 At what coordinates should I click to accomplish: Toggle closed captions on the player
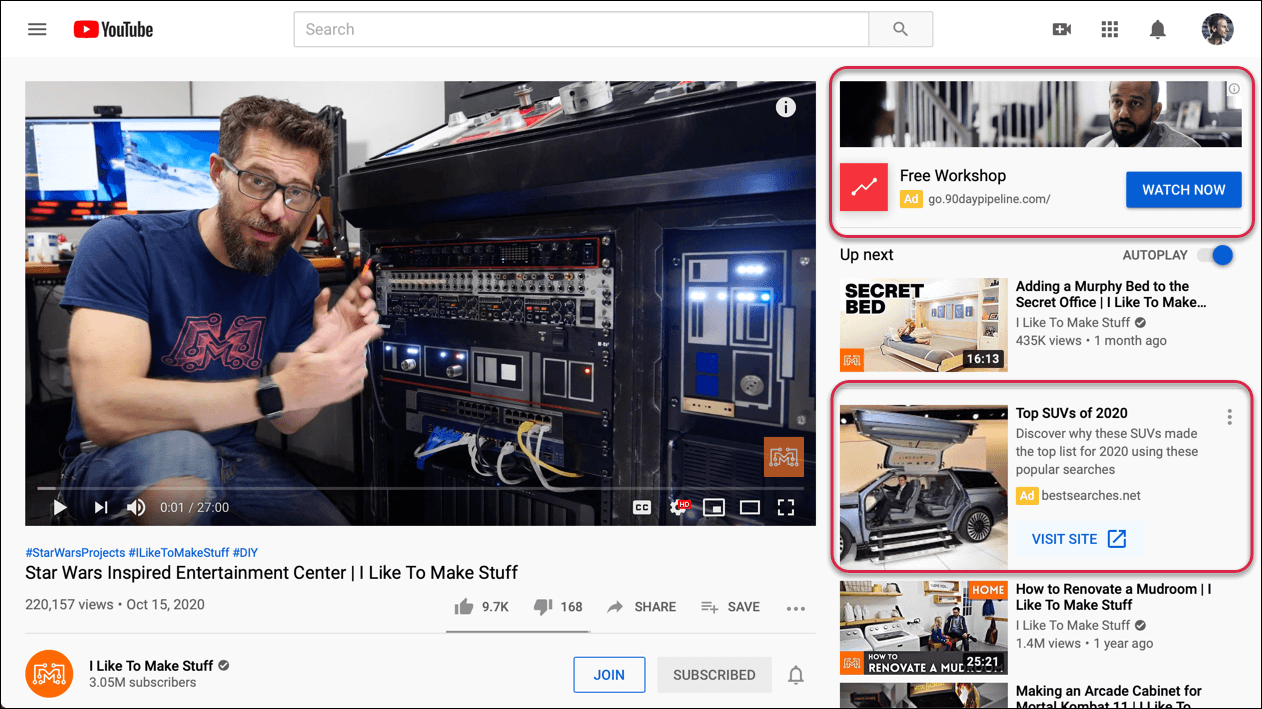tap(642, 507)
